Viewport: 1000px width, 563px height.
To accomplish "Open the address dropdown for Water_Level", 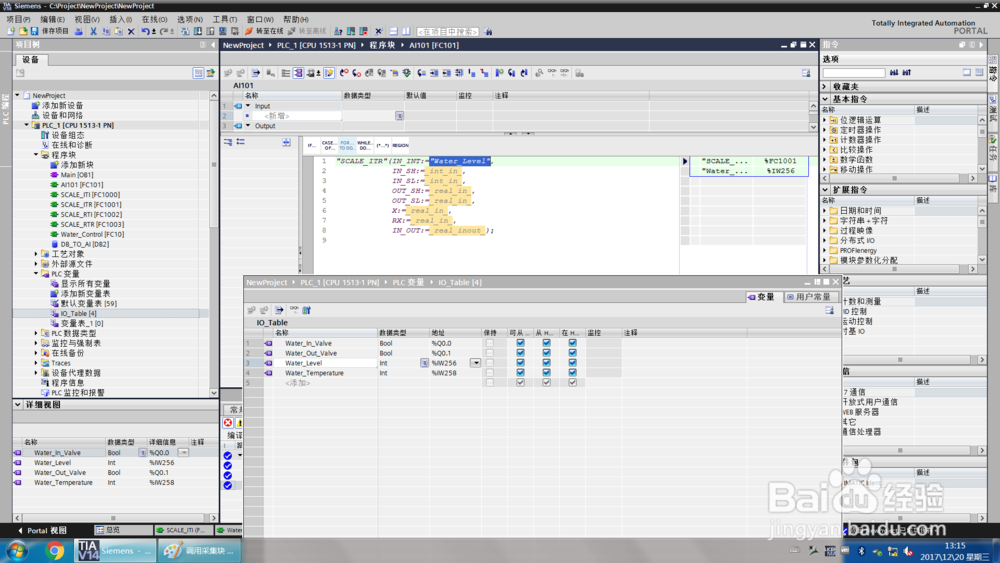I will (x=475, y=363).
